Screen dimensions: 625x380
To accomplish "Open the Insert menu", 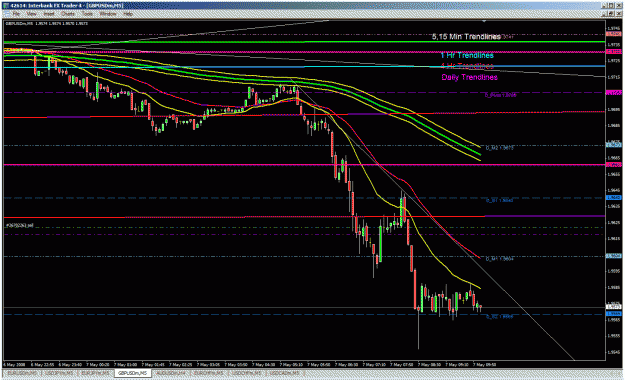I will 49,14.
